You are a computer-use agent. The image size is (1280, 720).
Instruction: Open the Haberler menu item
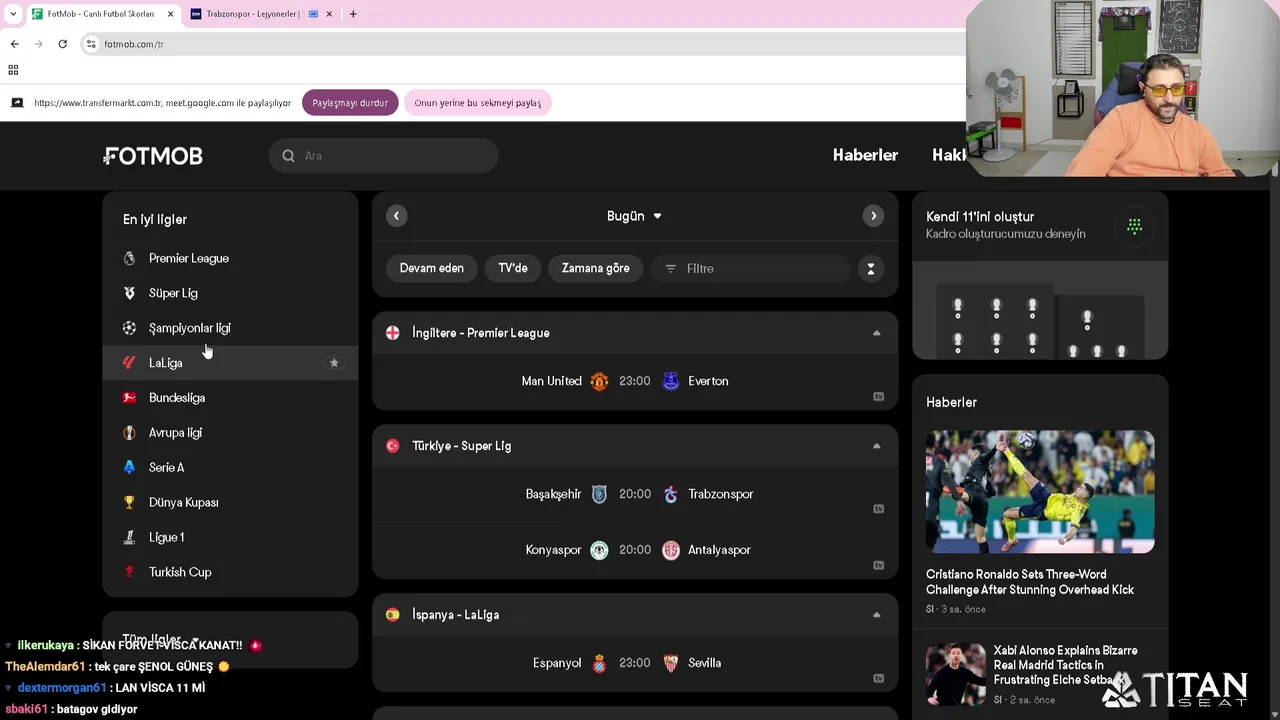point(865,155)
